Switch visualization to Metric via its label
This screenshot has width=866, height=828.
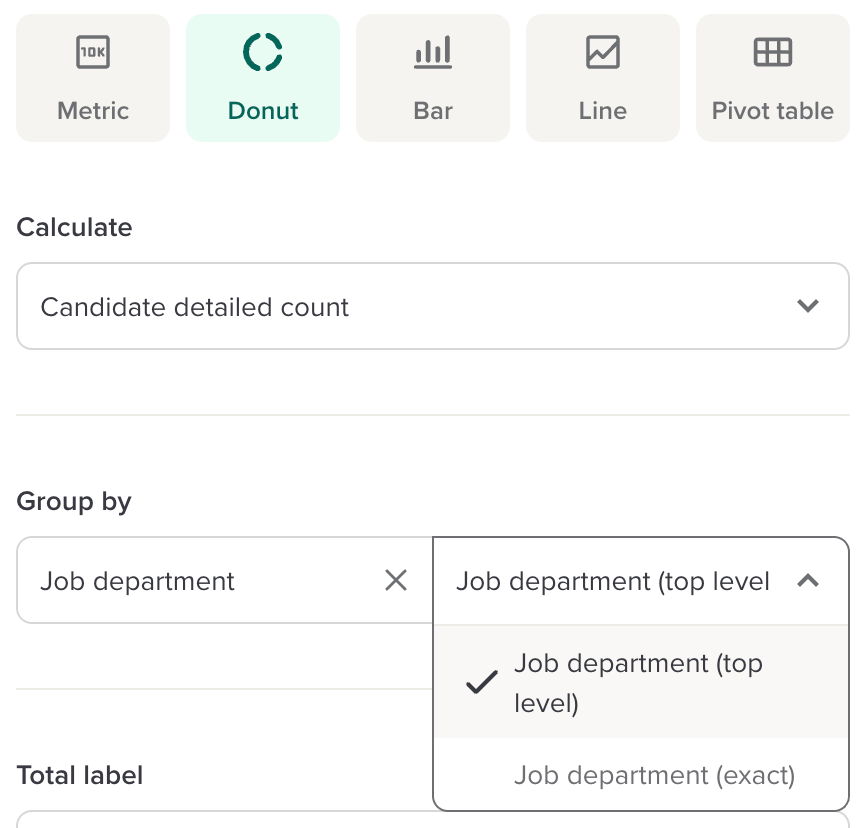tap(93, 111)
